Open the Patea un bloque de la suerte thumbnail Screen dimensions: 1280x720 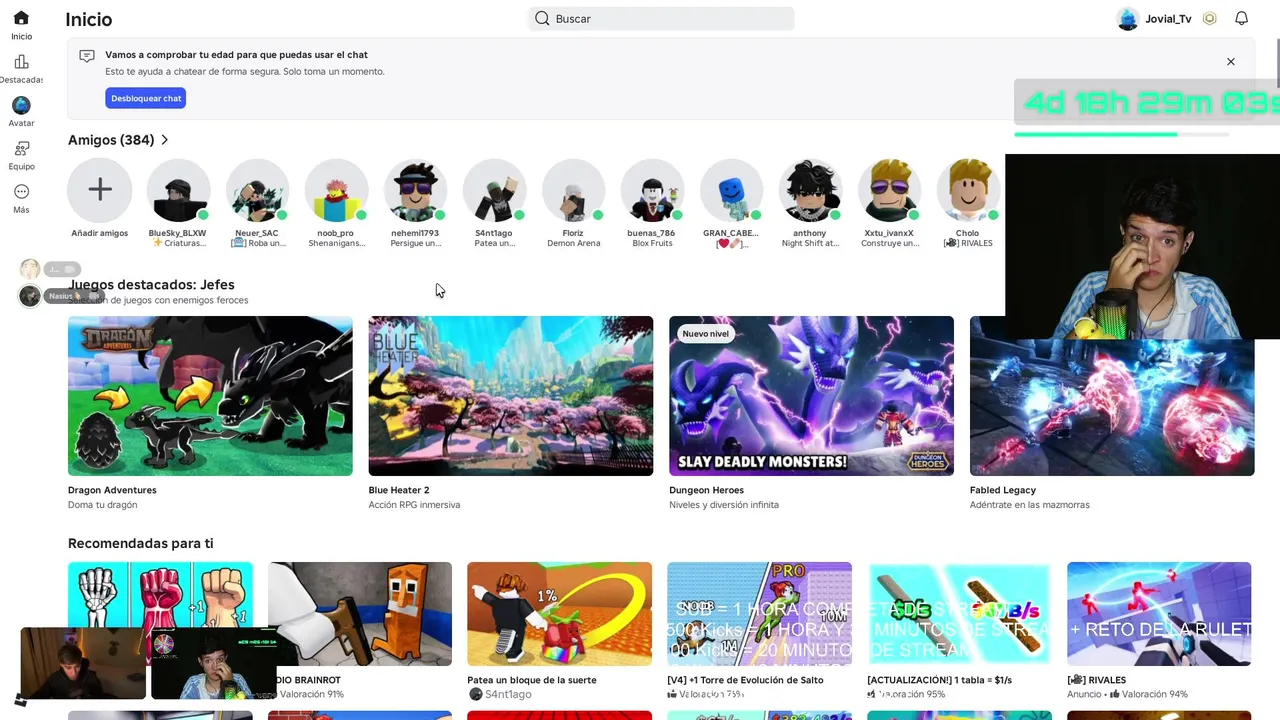pos(559,614)
